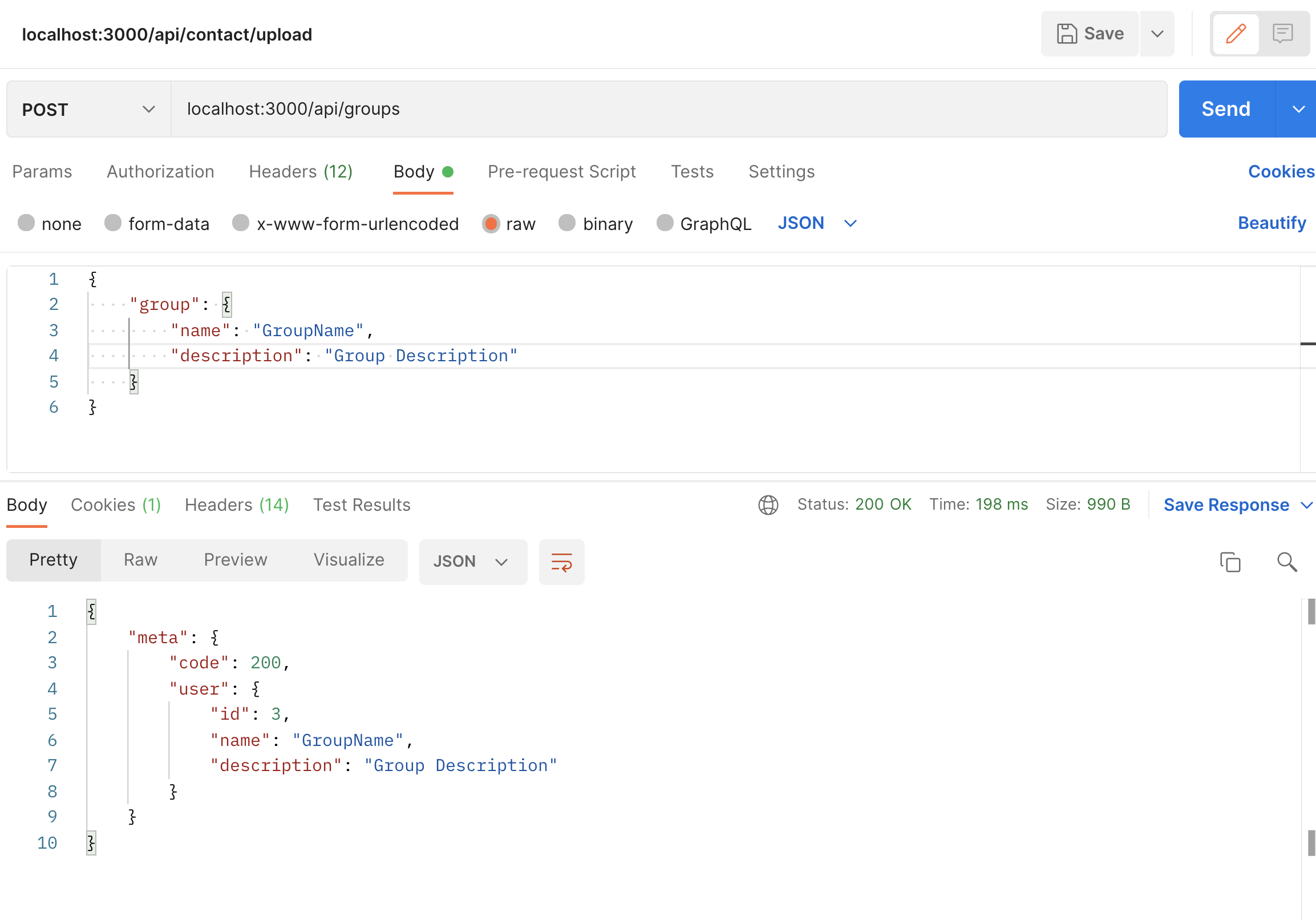
Task: Switch to the Pre-request Script tab
Action: (x=562, y=171)
